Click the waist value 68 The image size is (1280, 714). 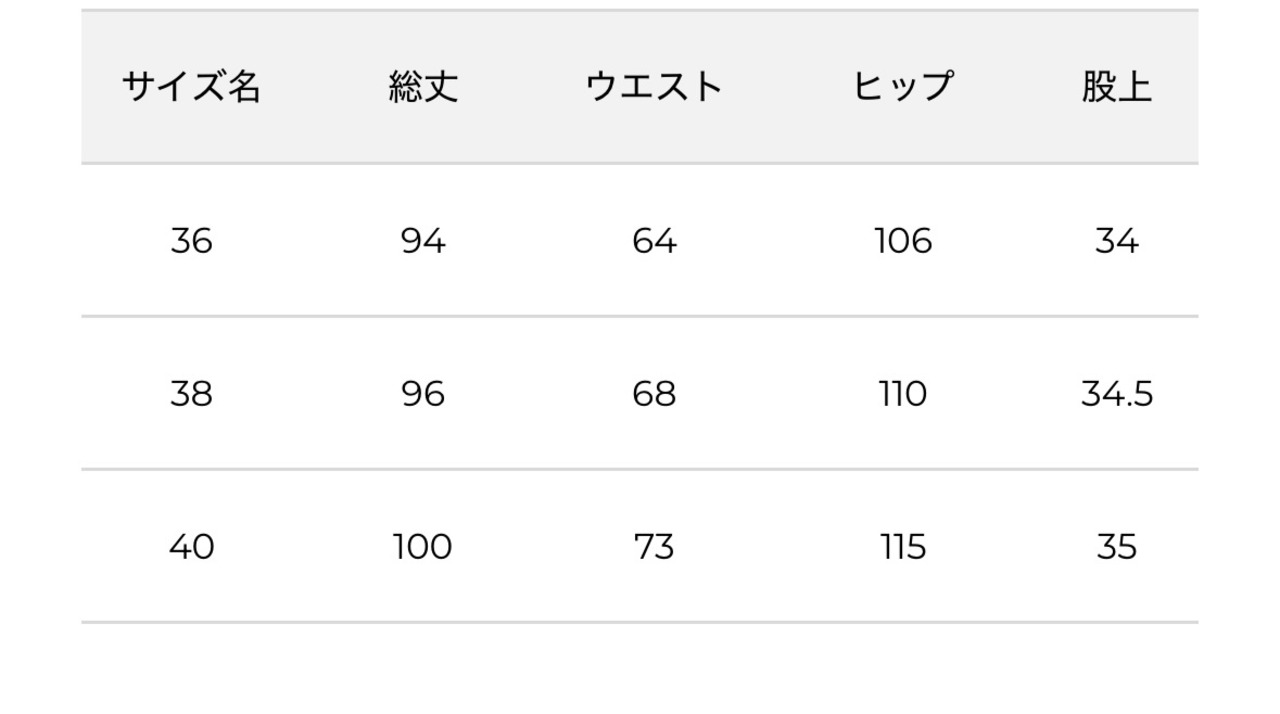(x=654, y=394)
